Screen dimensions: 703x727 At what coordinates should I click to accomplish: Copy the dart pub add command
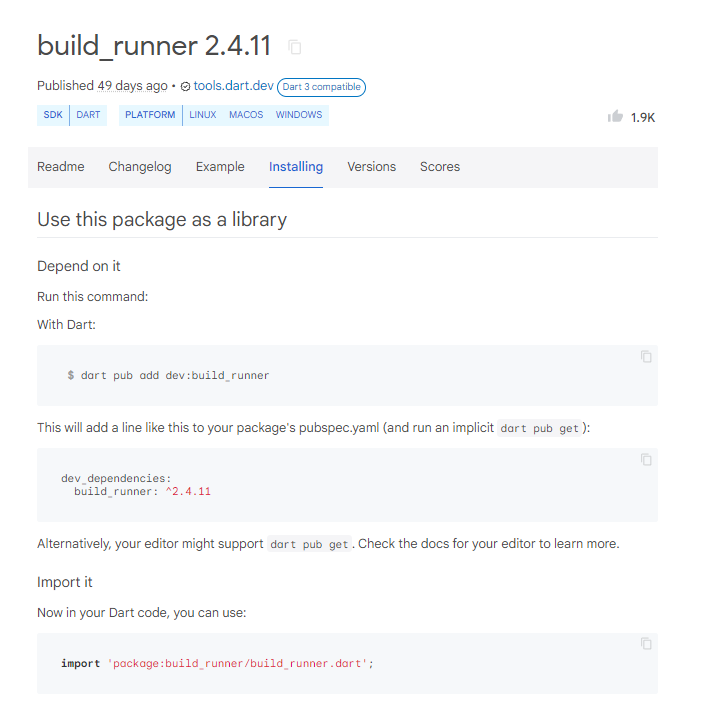[646, 357]
